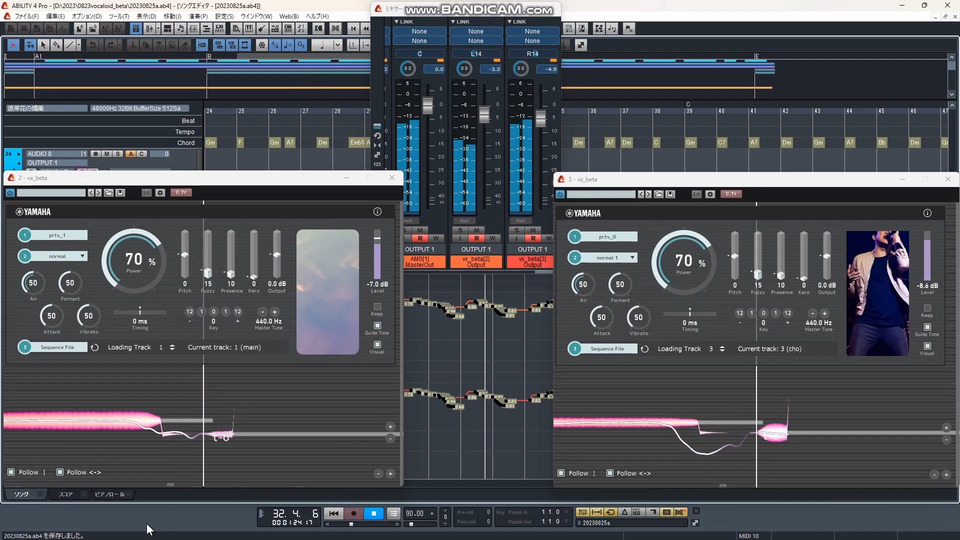960x540 pixels.
Task: Select the line draw tool
Action: [70, 45]
